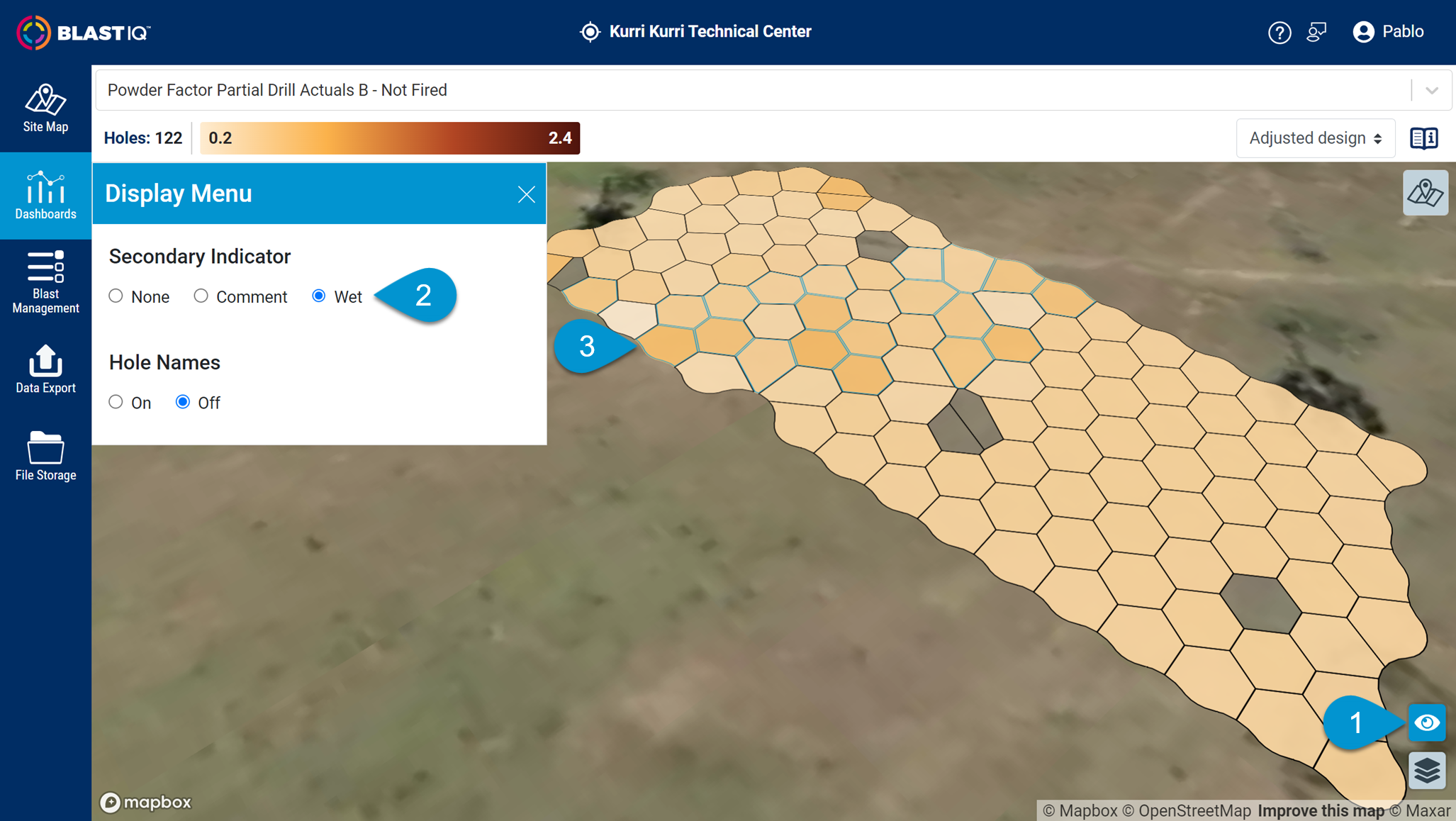Viewport: 1456px width, 821px height.
Task: Click the site location target icon
Action: pos(590,32)
